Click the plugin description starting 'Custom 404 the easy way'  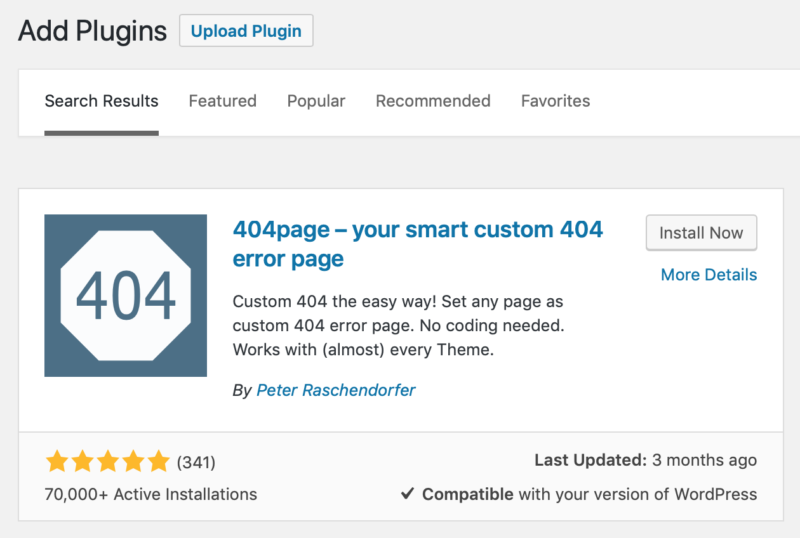398,326
